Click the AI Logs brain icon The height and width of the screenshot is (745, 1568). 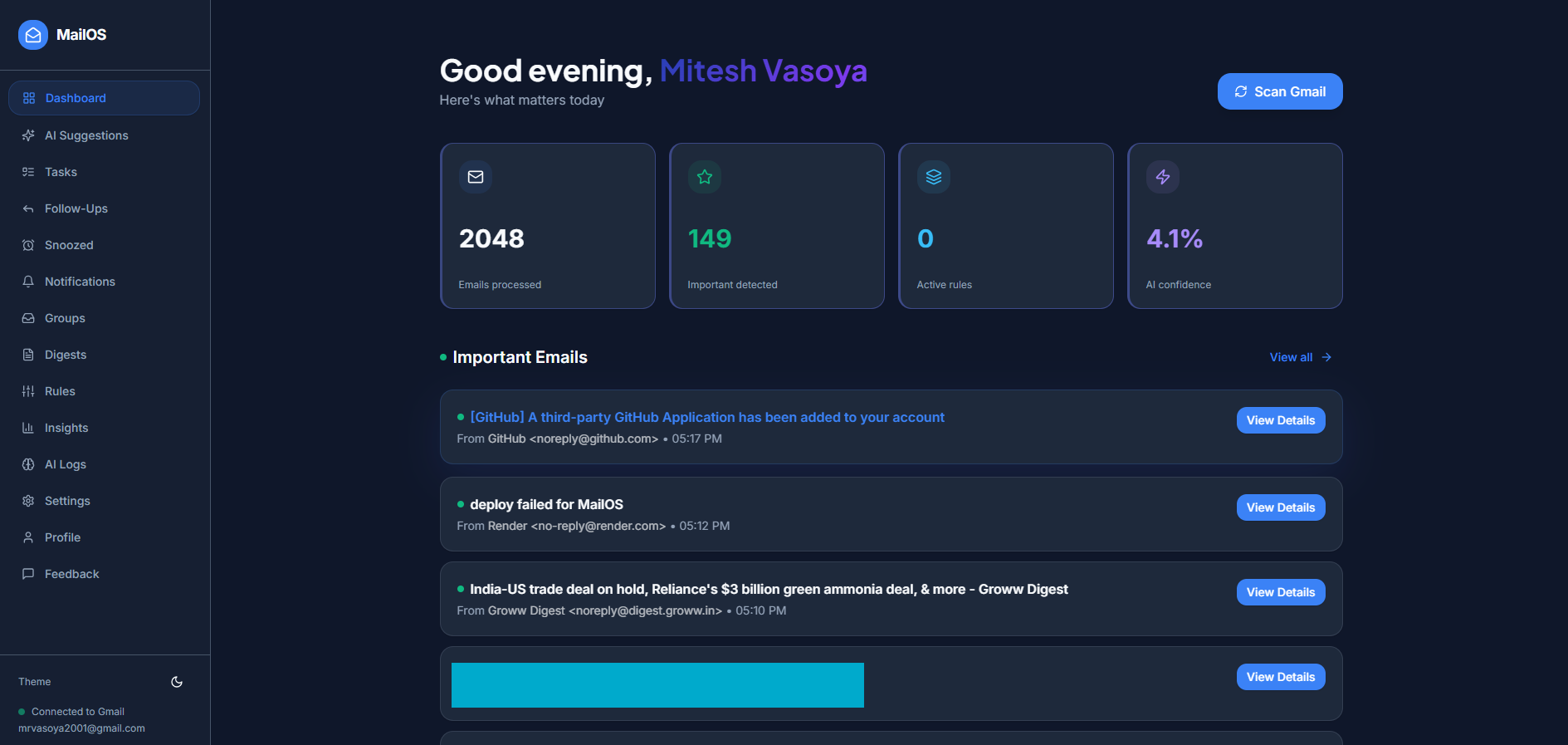28,464
